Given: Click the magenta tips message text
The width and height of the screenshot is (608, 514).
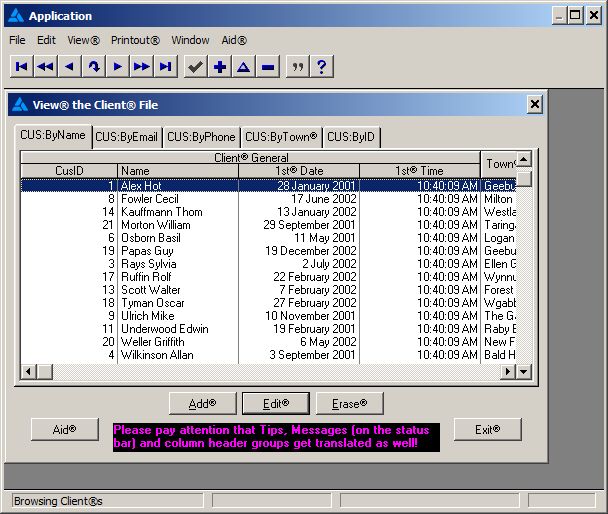Looking at the screenshot, I should (276, 437).
